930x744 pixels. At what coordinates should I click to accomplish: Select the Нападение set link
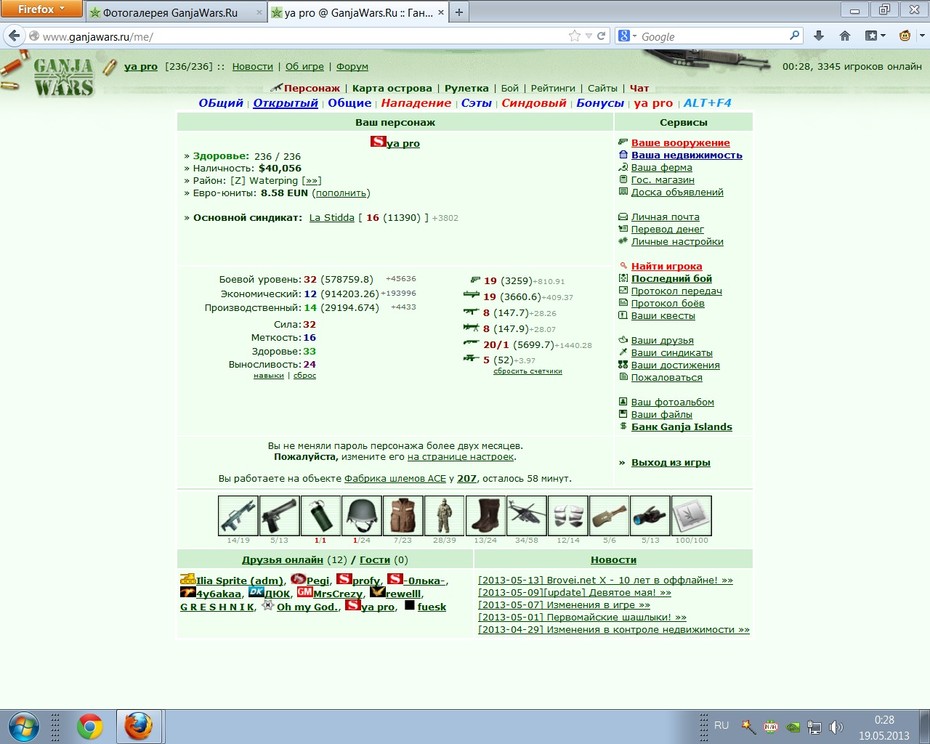click(x=416, y=103)
